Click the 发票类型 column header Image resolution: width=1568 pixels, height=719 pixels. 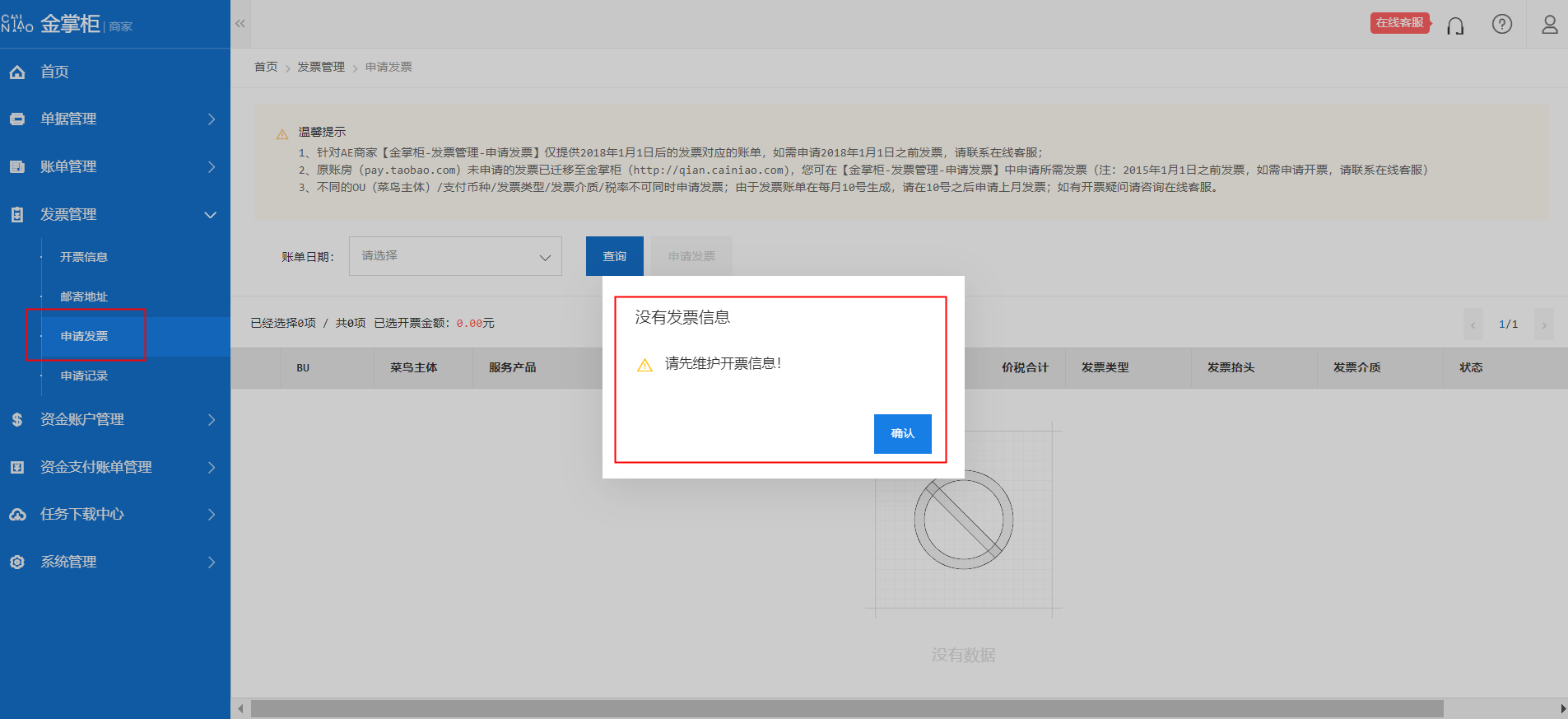coord(1105,367)
